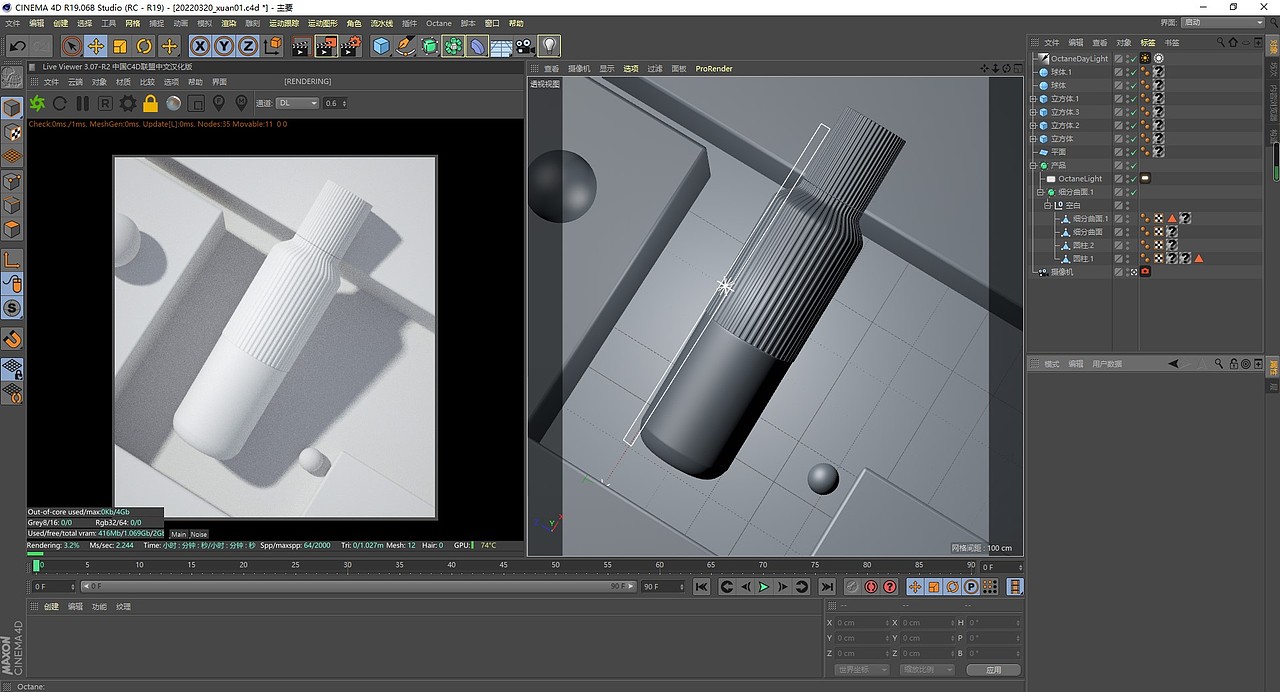Open the DL channel dropdown
The height and width of the screenshot is (692, 1280).
click(x=297, y=103)
